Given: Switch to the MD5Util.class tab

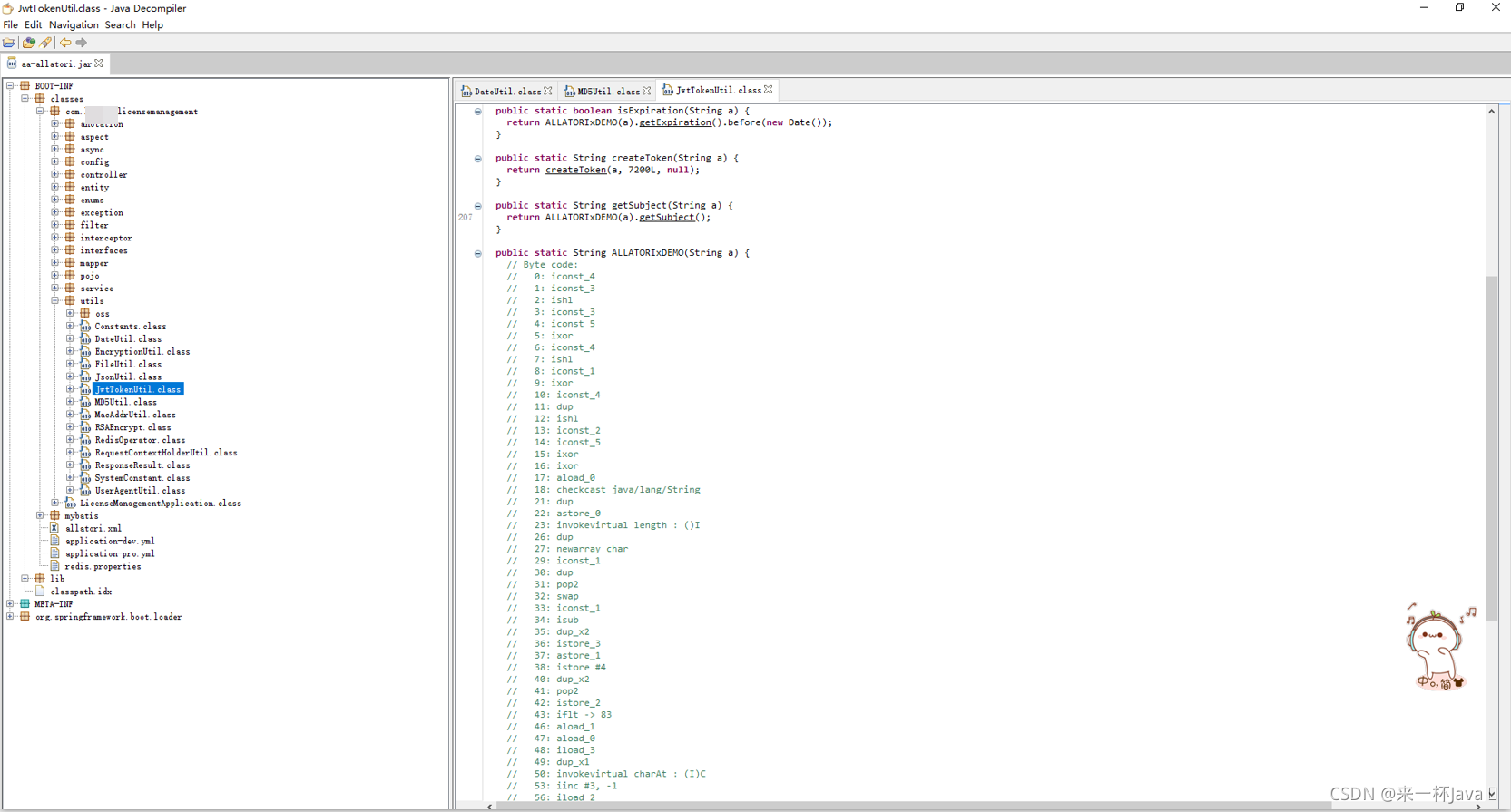Looking at the screenshot, I should [608, 91].
